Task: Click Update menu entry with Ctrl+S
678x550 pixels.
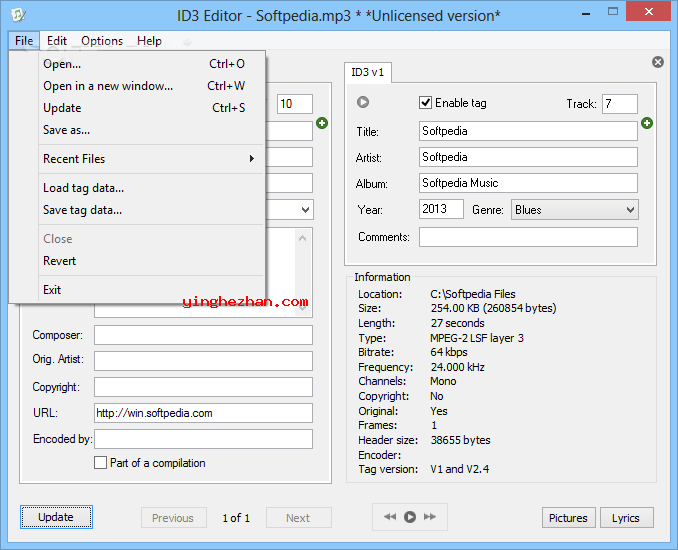Action: point(149,108)
